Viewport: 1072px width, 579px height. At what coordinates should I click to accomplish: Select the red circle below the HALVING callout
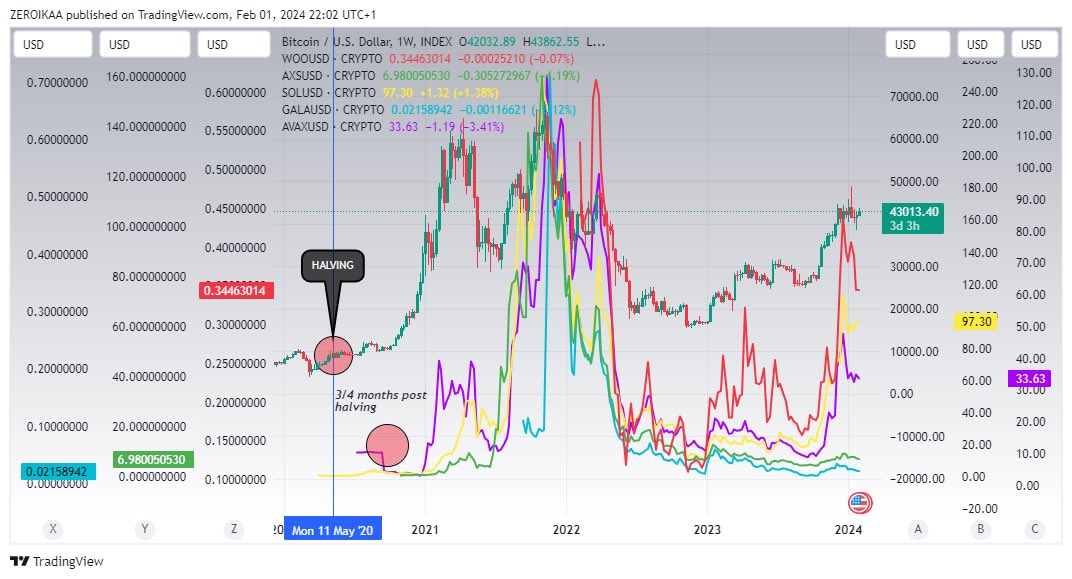(333, 355)
